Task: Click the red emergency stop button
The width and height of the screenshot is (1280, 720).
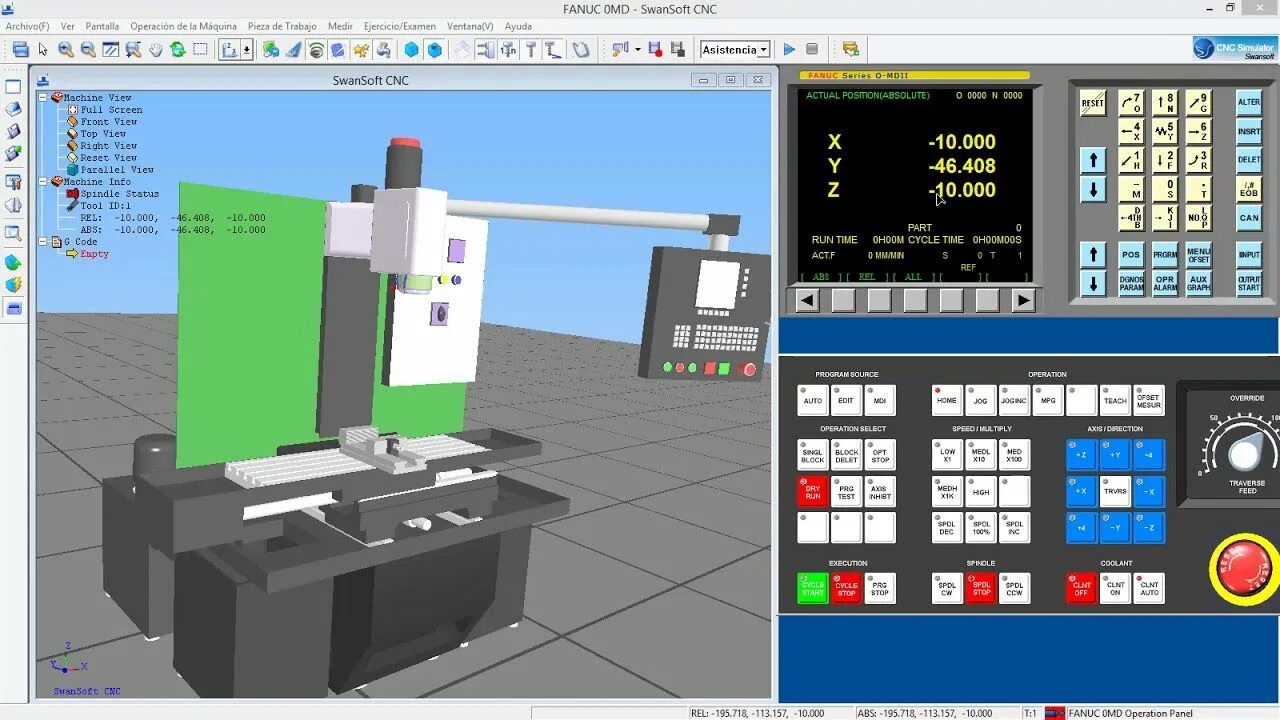Action: [x=1244, y=569]
